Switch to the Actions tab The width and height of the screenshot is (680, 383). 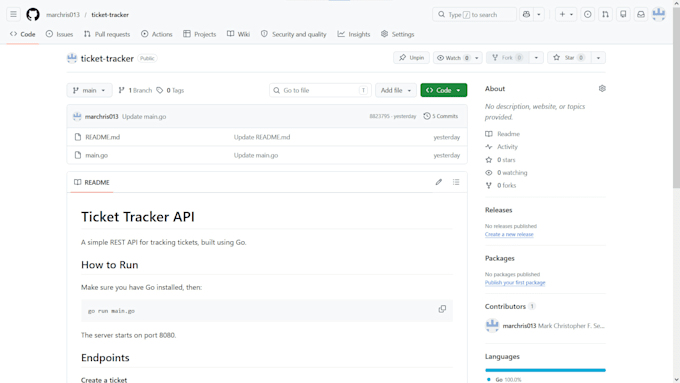(157, 34)
